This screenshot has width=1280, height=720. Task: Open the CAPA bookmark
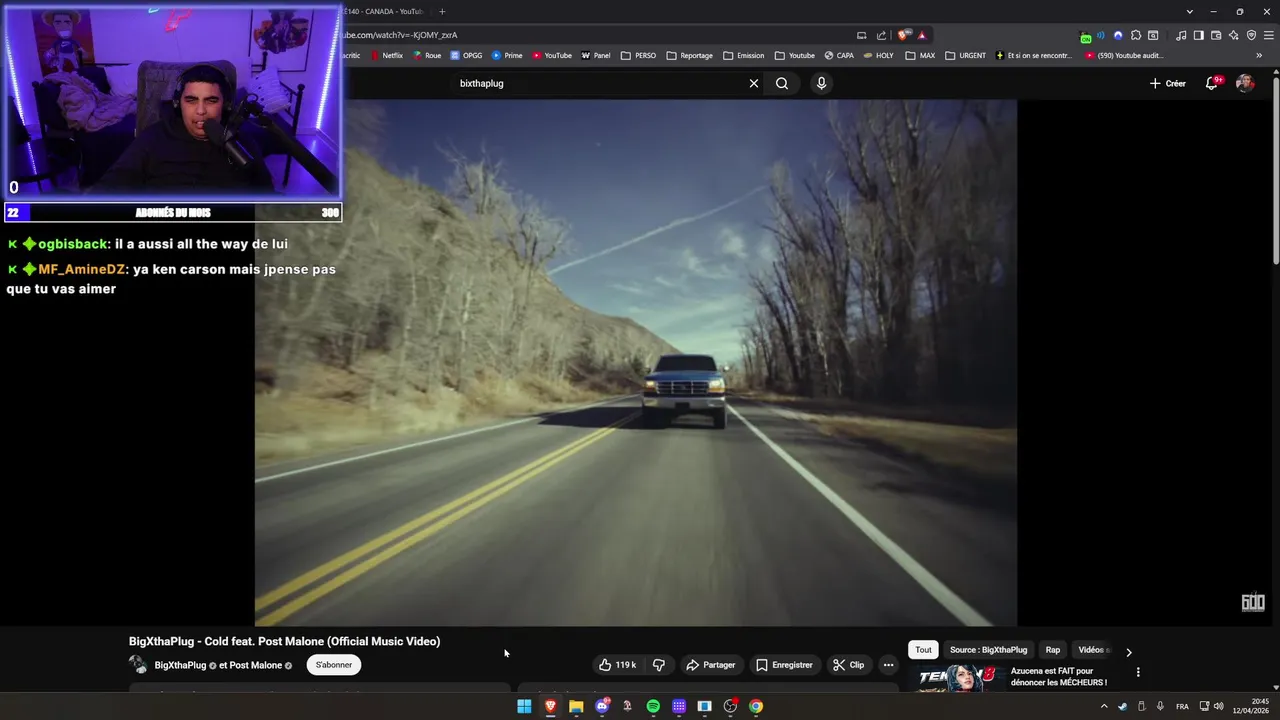point(838,55)
